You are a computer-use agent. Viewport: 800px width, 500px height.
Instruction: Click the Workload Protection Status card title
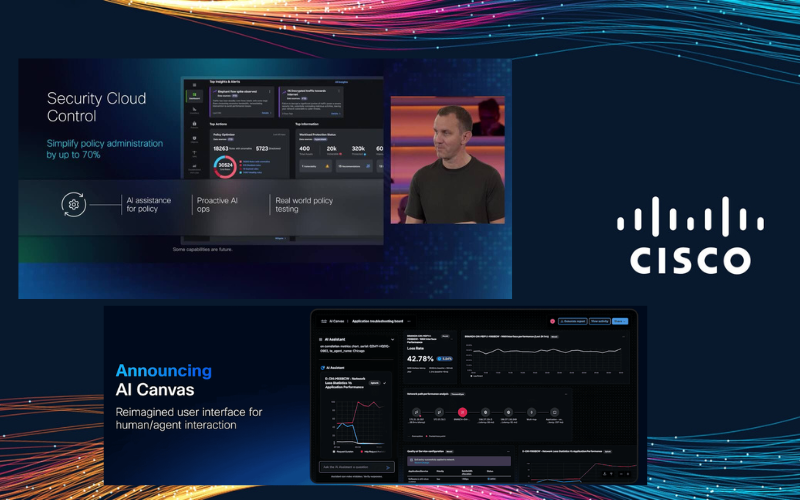tap(317, 135)
